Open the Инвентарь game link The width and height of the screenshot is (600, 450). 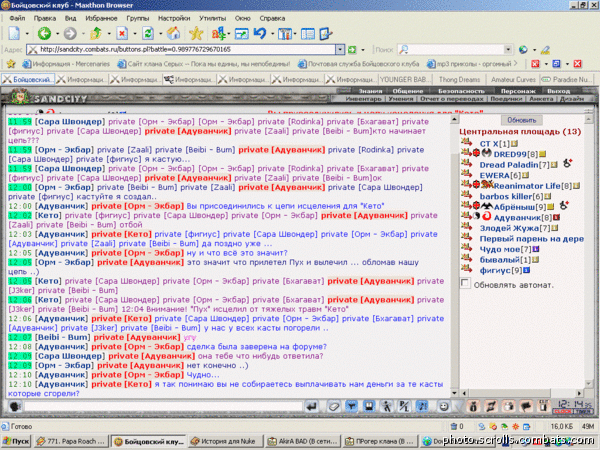(363, 99)
